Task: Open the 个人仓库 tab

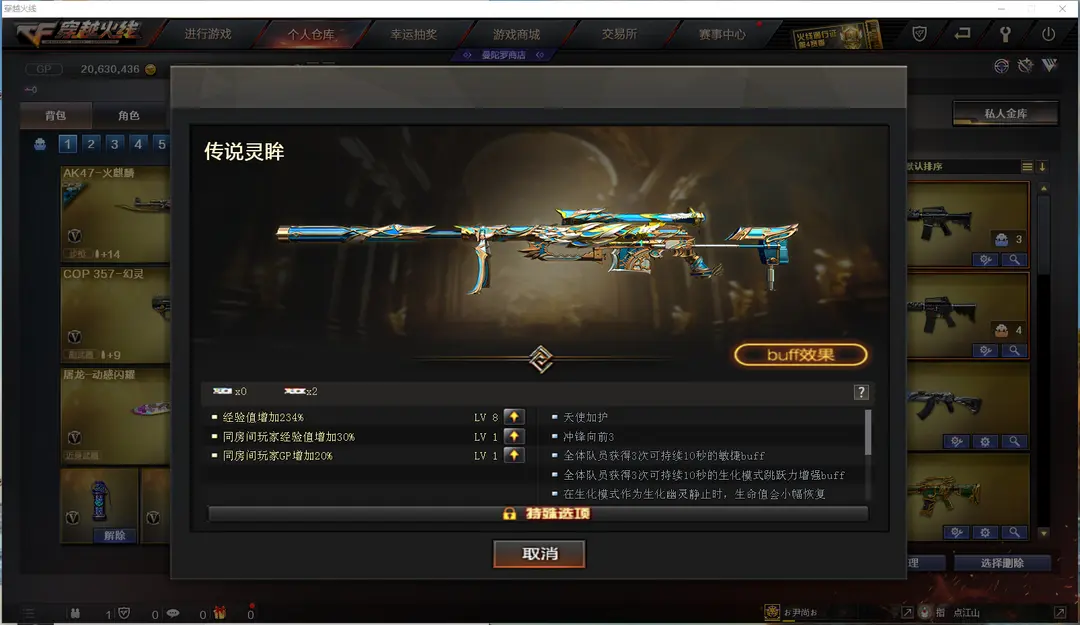Action: [x=311, y=34]
